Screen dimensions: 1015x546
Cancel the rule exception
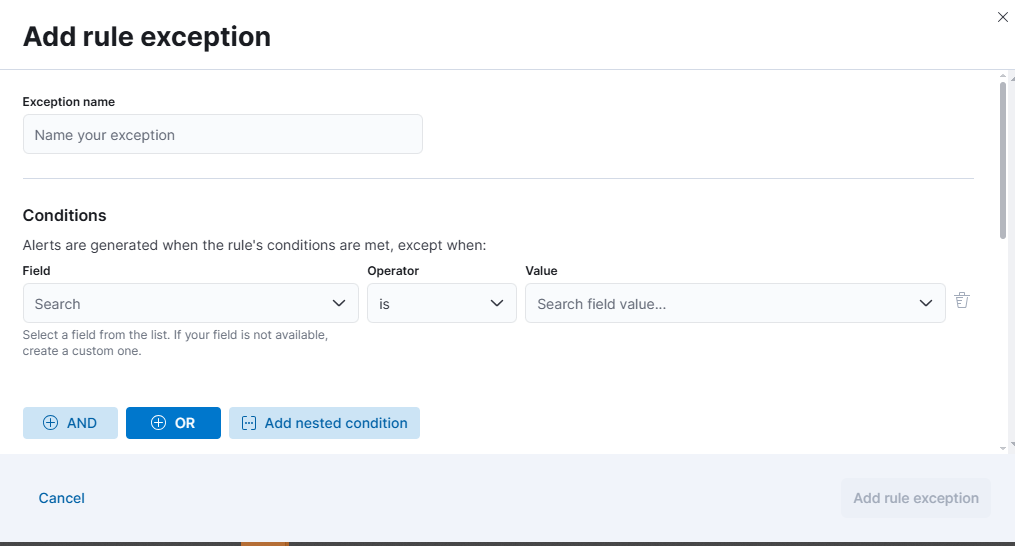62,498
